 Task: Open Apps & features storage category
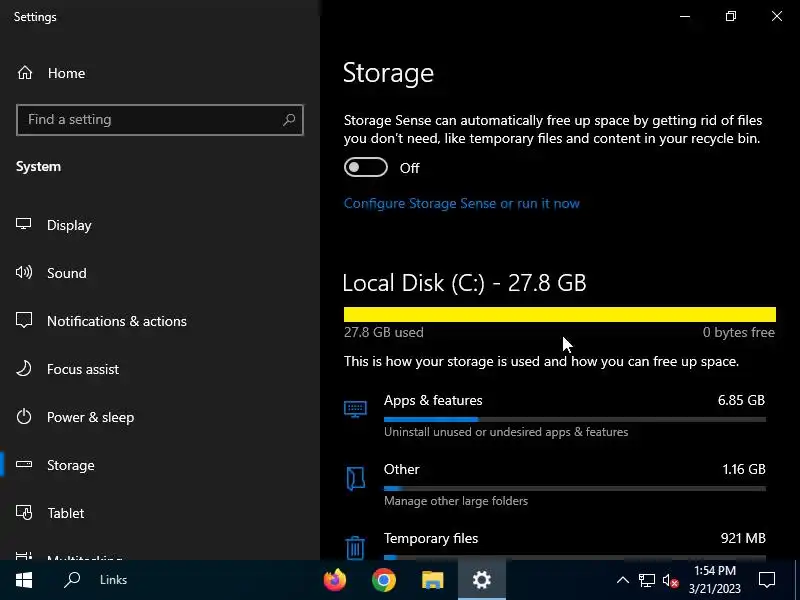click(555, 416)
